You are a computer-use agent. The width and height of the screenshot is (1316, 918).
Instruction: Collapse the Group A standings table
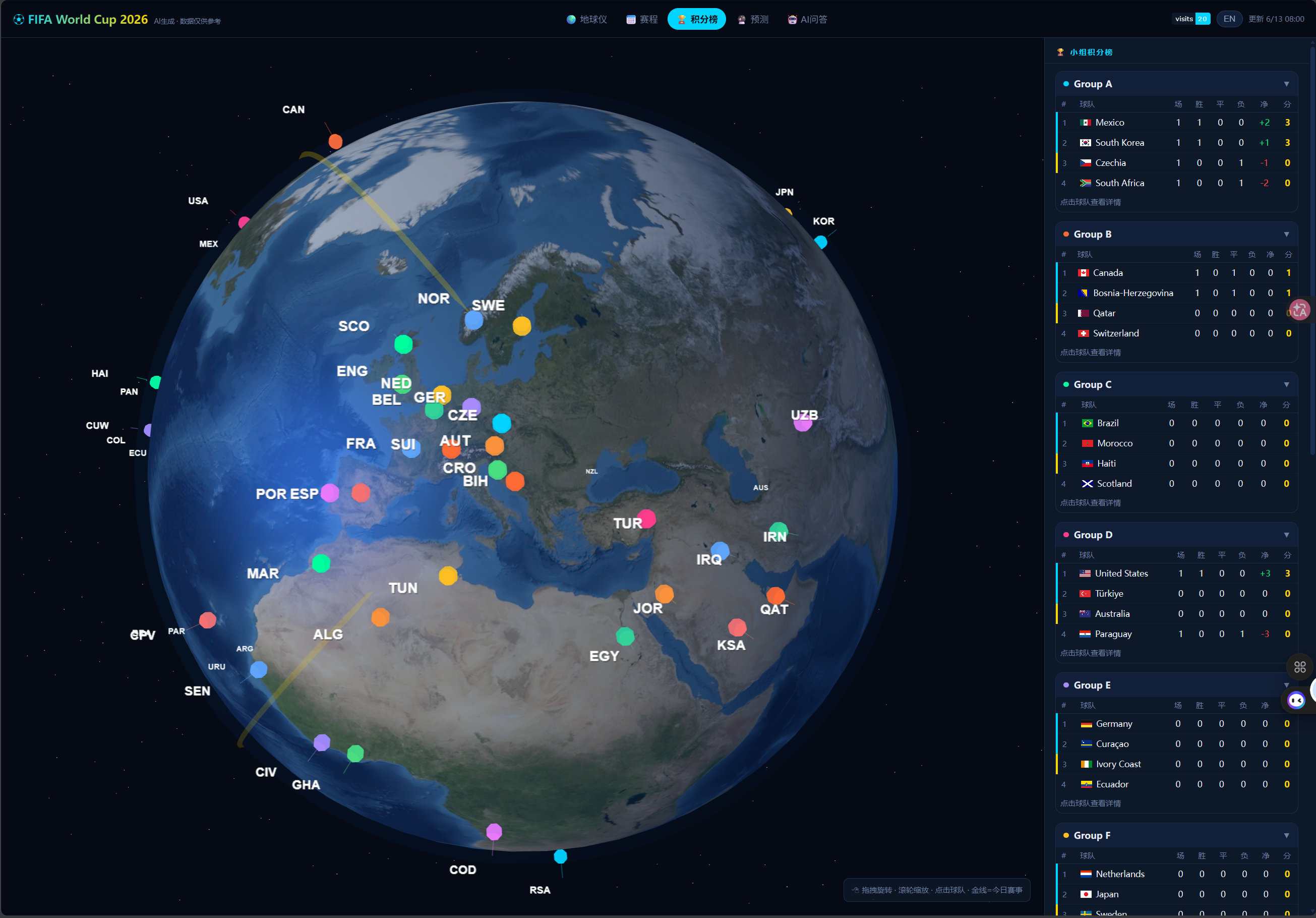coord(1286,84)
